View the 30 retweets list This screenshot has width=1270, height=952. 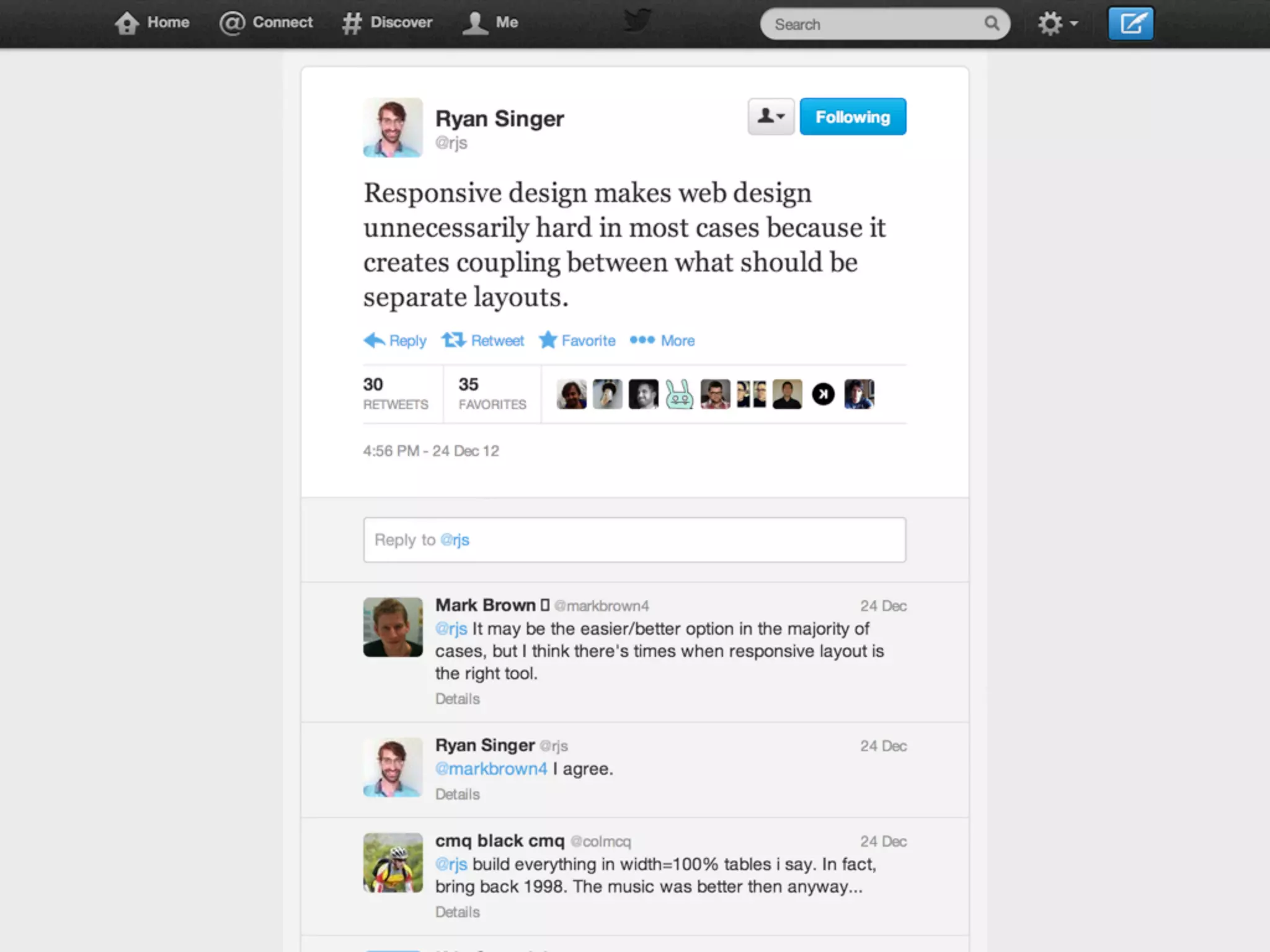[x=395, y=394]
